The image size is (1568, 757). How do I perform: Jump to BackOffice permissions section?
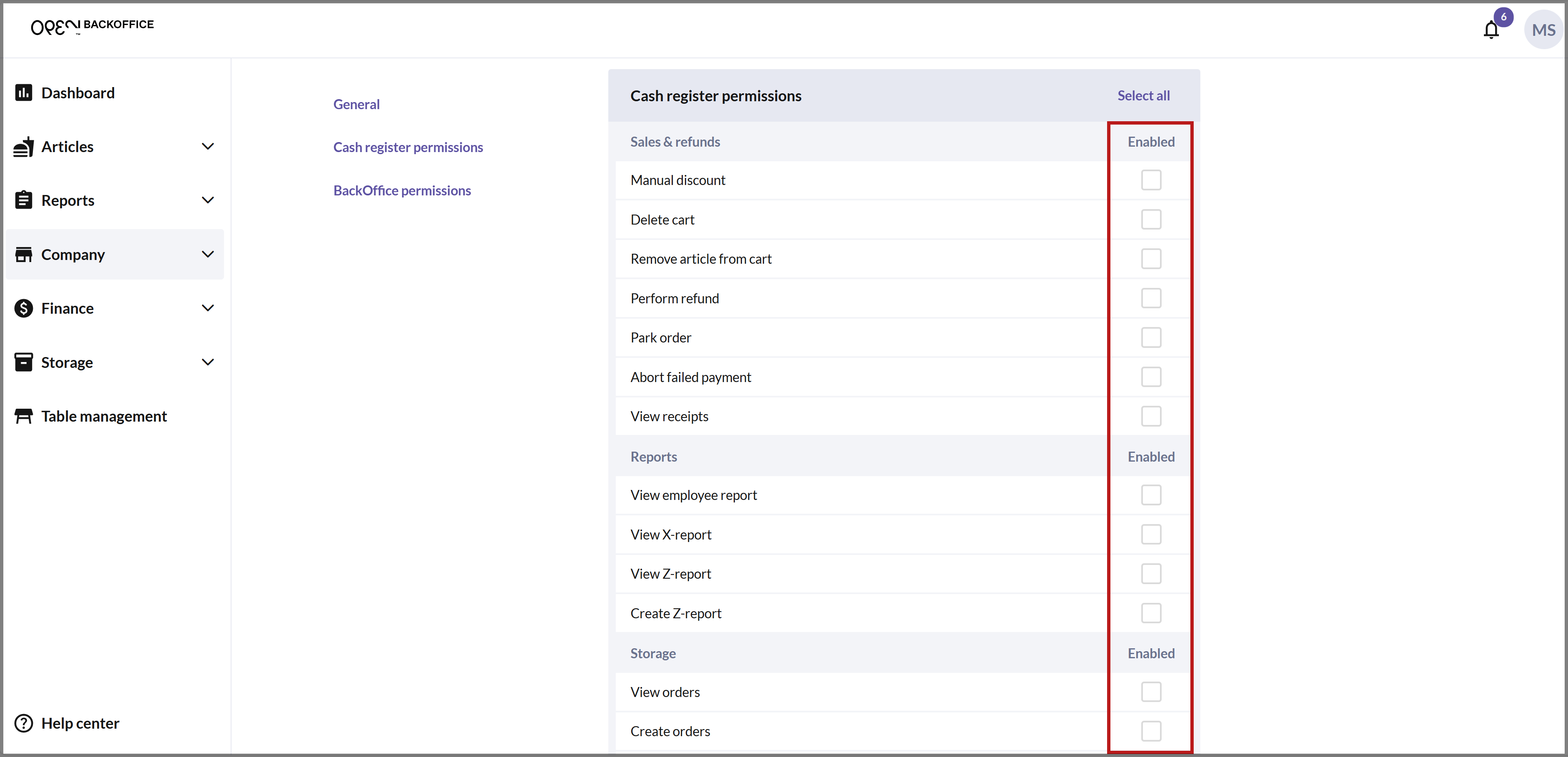[402, 191]
